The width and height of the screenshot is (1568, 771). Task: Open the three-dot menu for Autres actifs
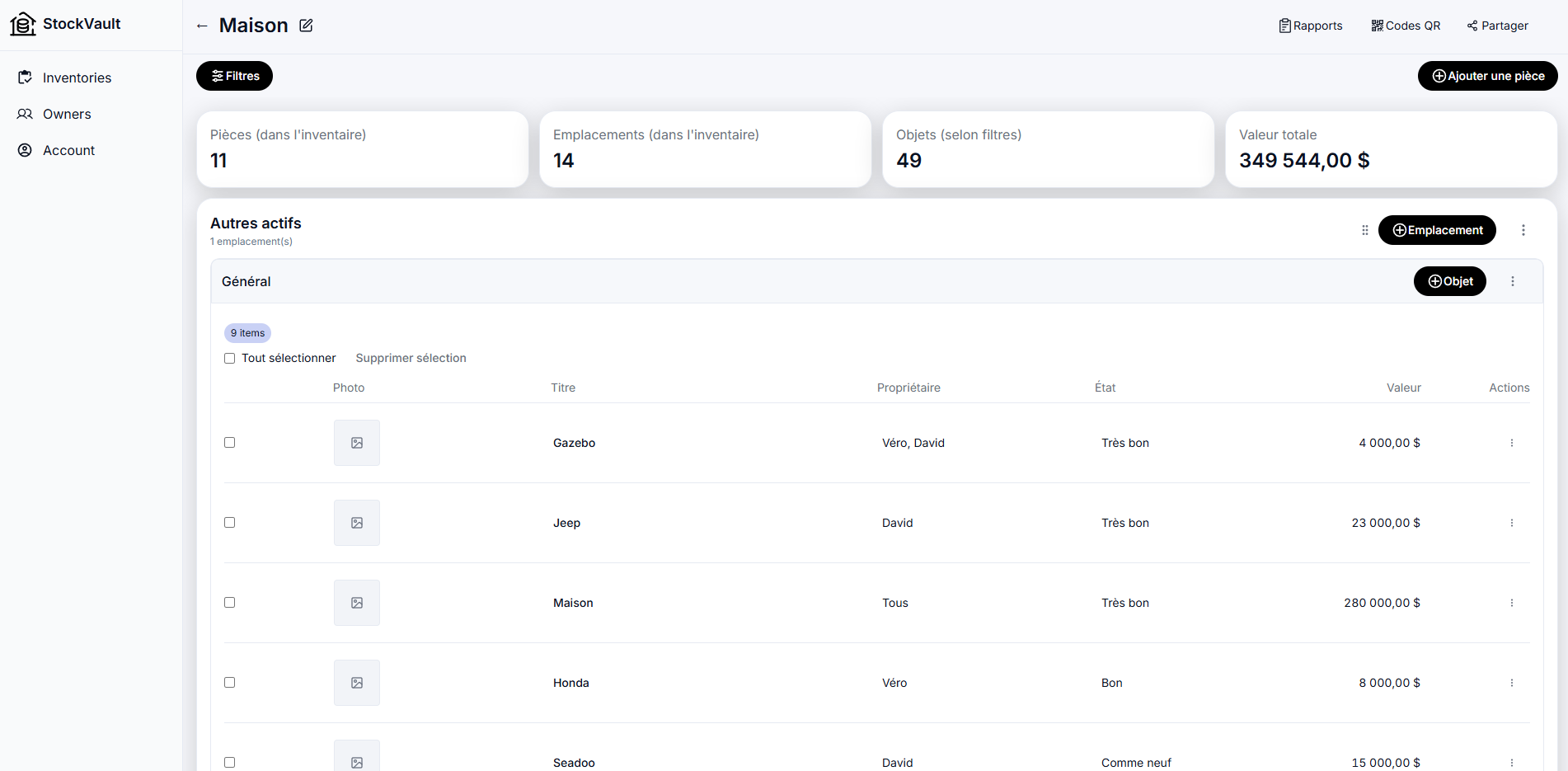tap(1523, 230)
